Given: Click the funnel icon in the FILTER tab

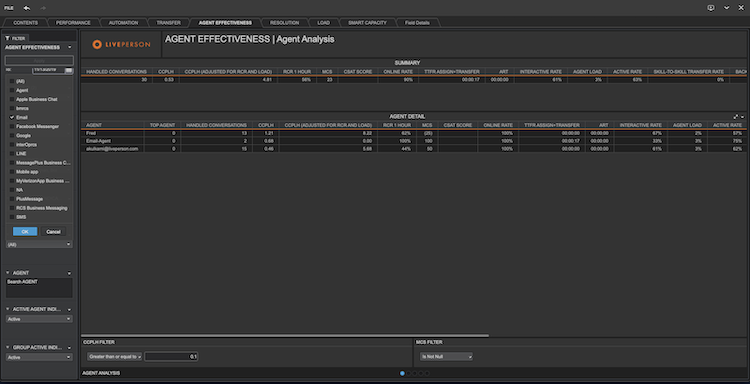Looking at the screenshot, I should pyautogui.click(x=8, y=38).
